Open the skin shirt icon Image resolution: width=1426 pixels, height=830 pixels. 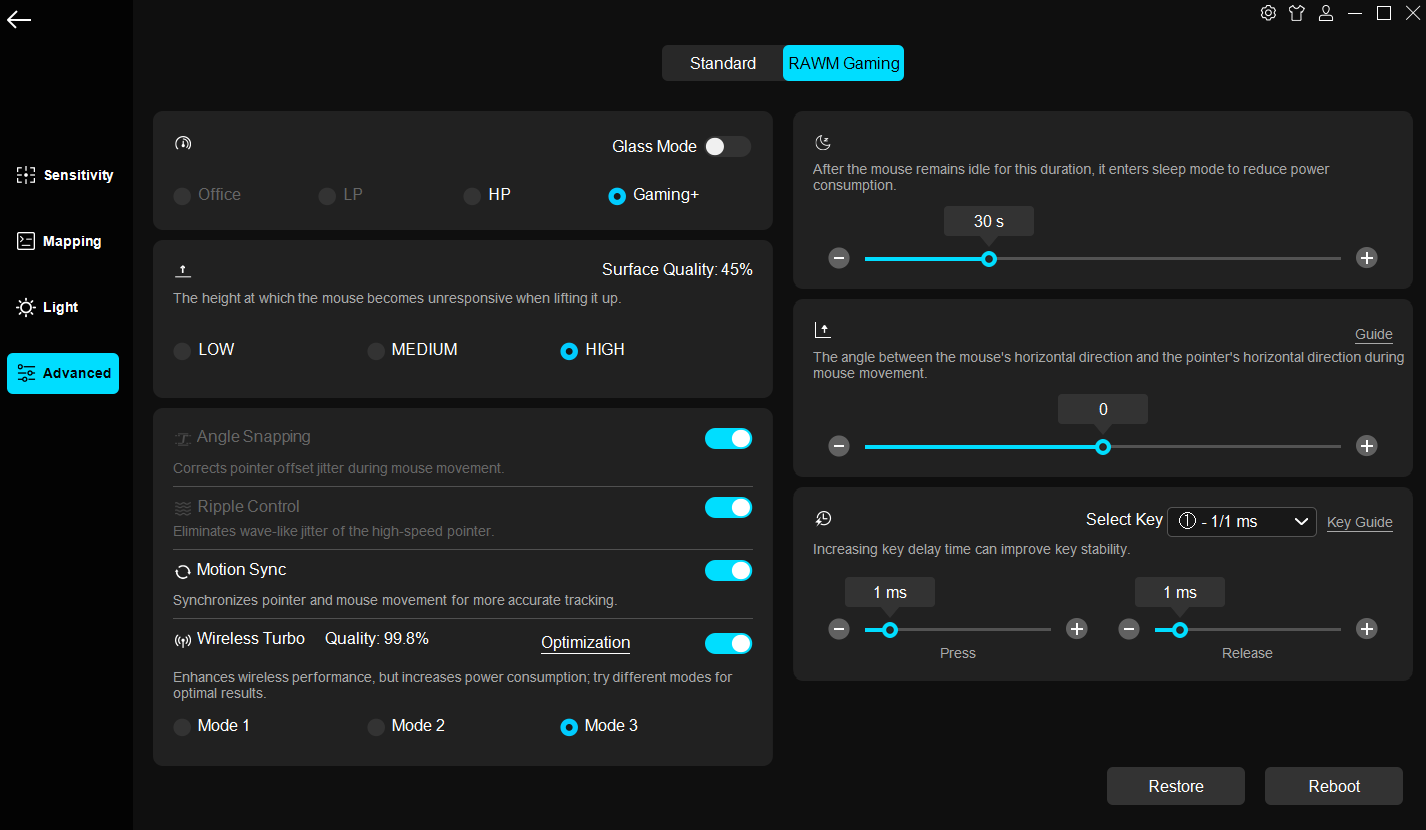pos(1297,13)
